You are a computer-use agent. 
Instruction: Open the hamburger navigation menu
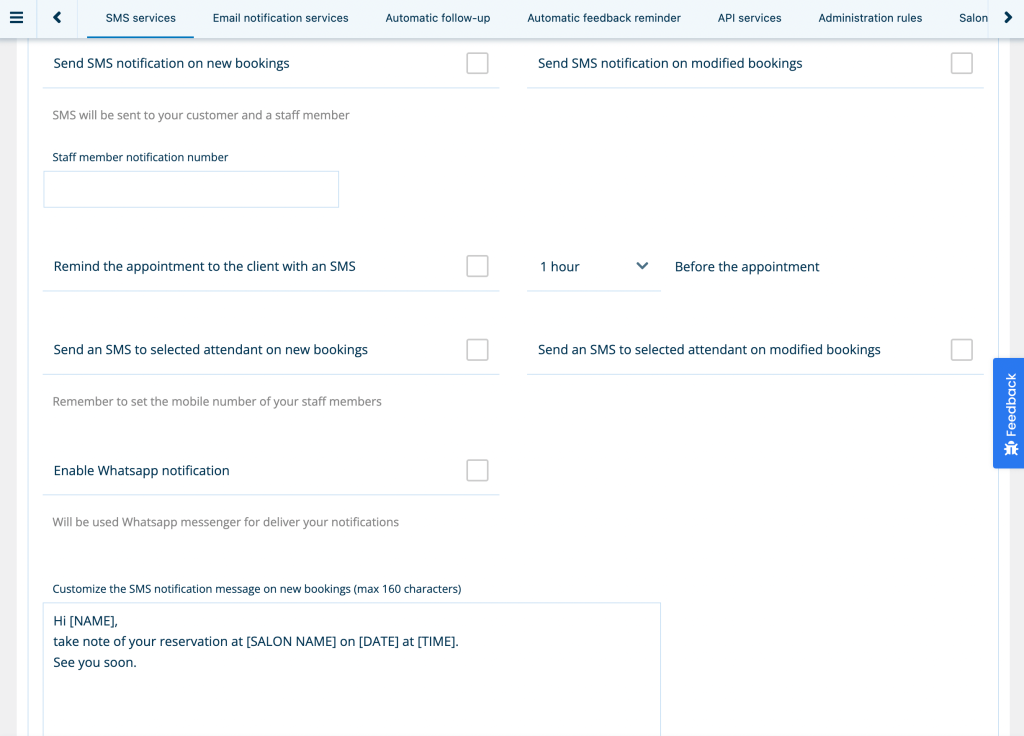tap(16, 18)
